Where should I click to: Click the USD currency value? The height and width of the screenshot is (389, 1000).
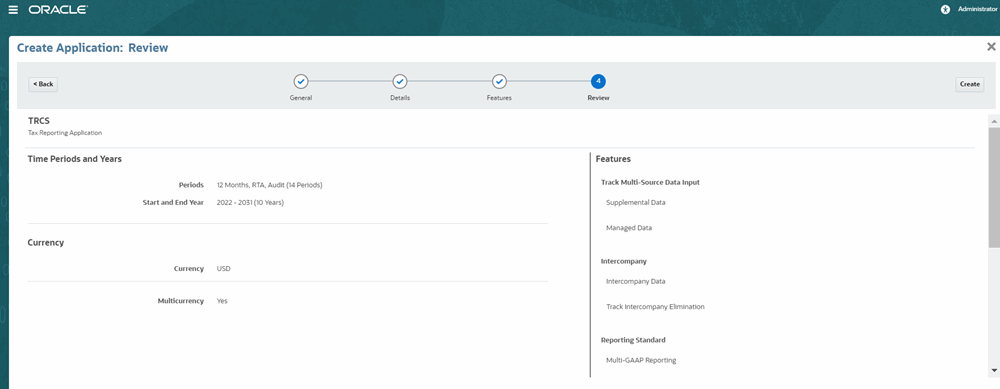(x=224, y=268)
